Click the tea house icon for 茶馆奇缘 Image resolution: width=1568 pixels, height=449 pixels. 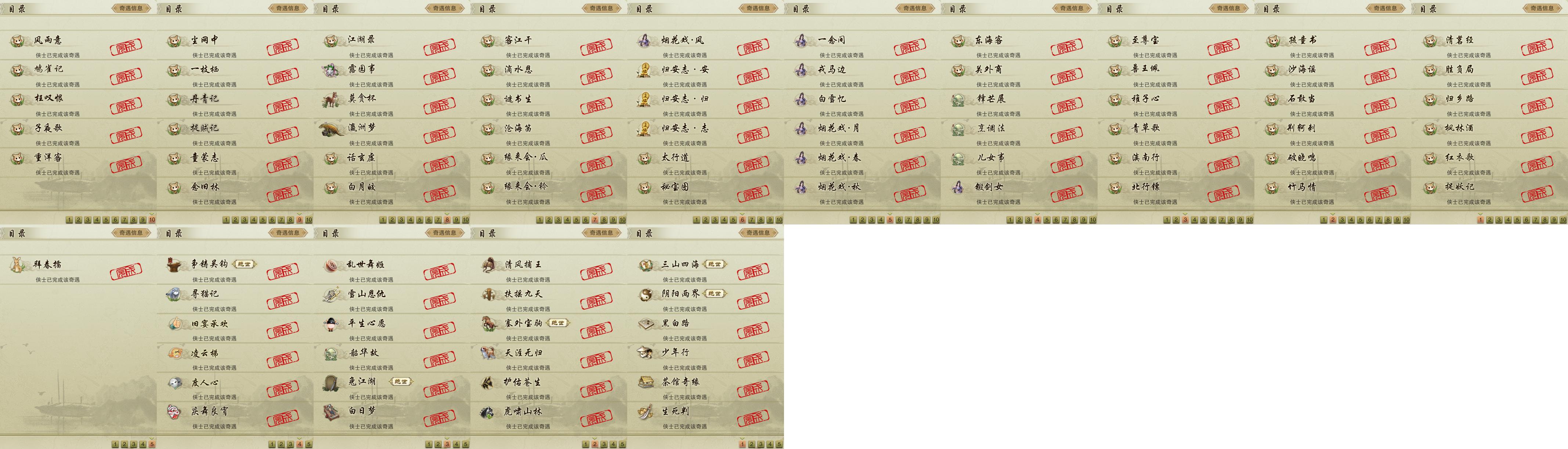[645, 382]
